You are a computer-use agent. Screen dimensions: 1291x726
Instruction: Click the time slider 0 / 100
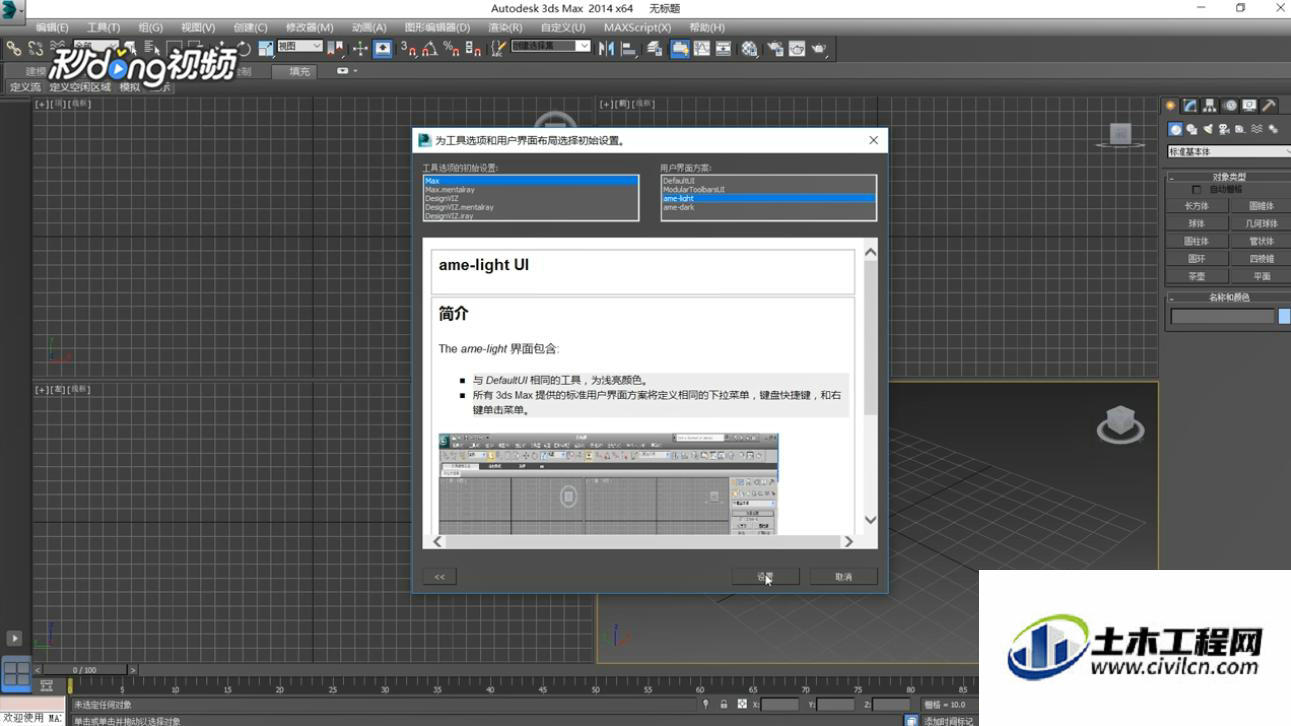tap(85, 670)
